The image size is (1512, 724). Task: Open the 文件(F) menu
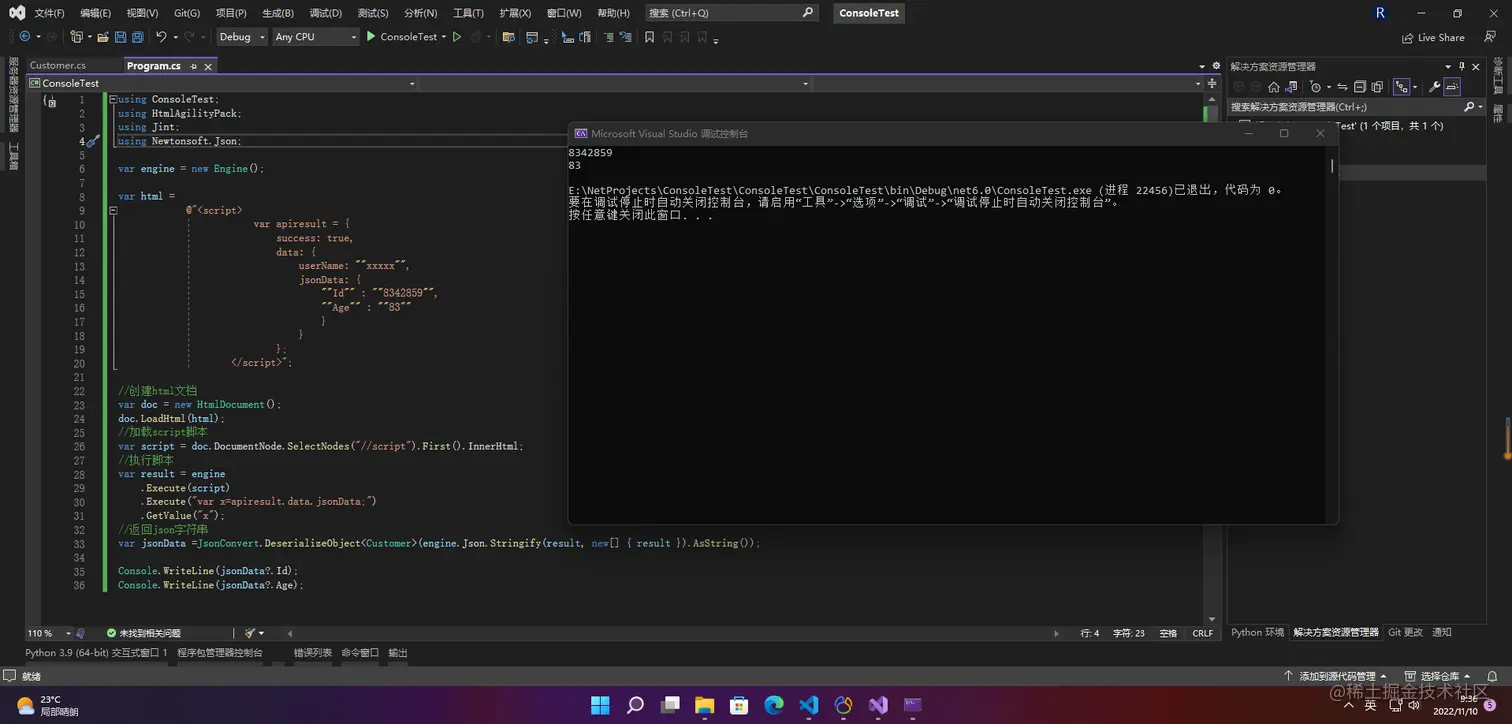coord(49,13)
